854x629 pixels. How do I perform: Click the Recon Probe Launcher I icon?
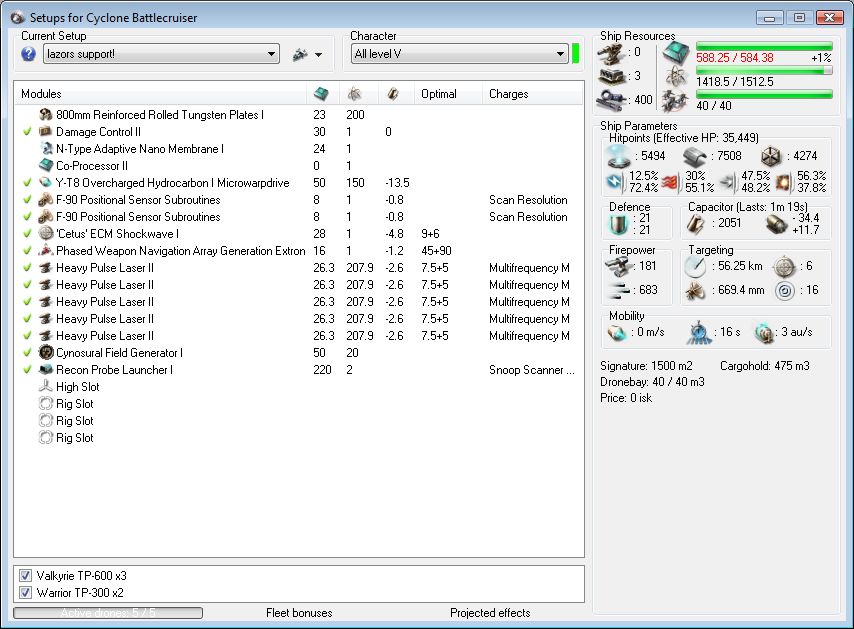tap(46, 369)
